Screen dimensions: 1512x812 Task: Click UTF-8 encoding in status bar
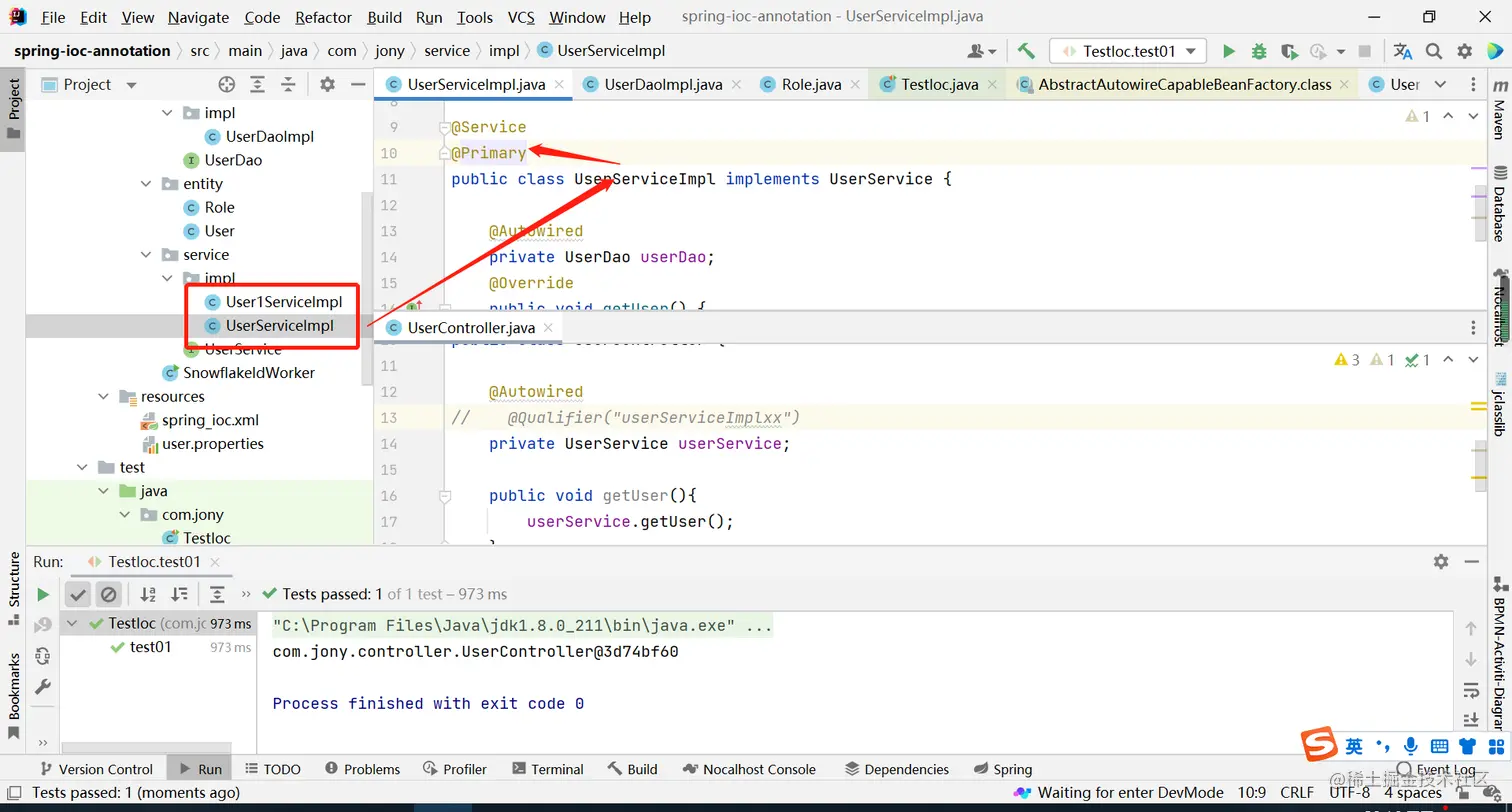(x=1350, y=792)
